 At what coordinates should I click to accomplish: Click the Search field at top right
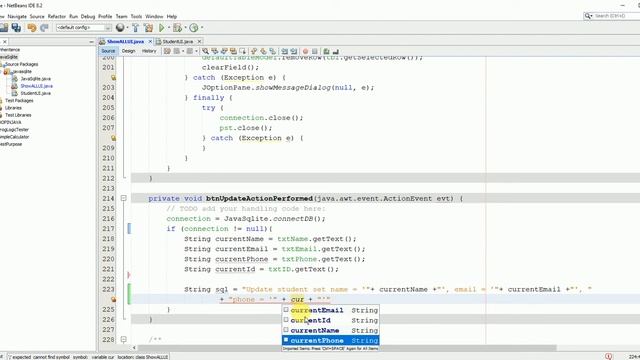[616, 16]
